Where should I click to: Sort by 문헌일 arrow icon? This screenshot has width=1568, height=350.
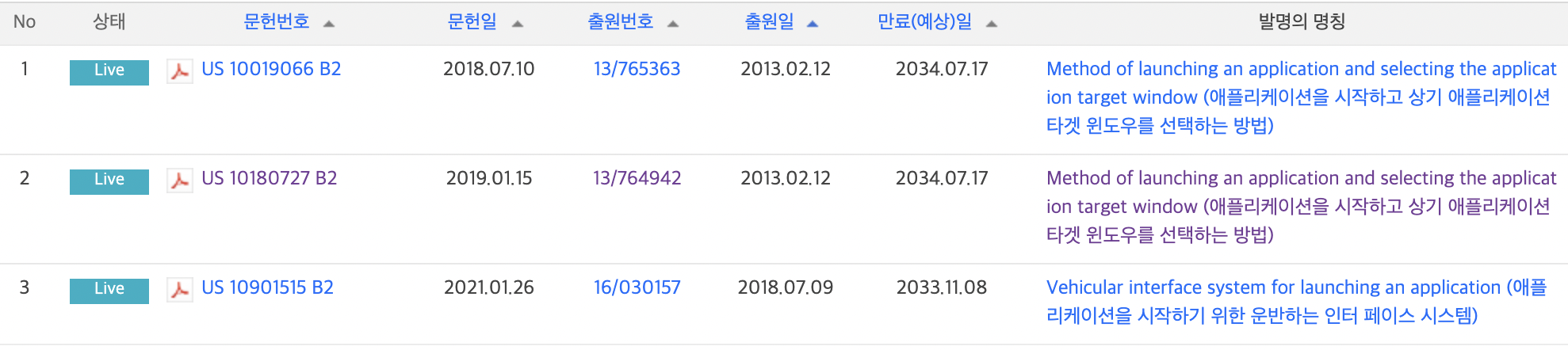518,24
